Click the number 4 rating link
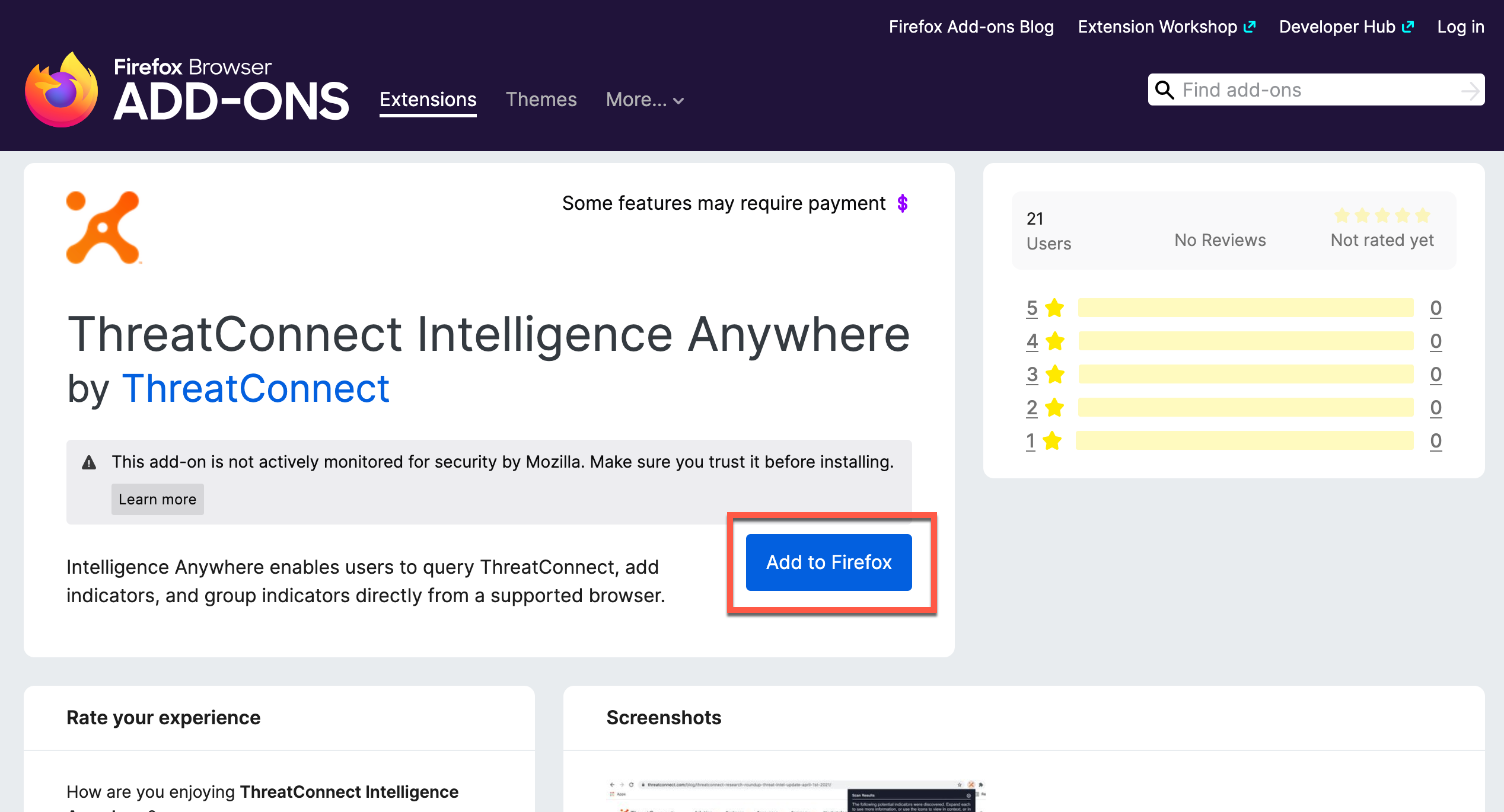The image size is (1504, 812). point(1032,341)
